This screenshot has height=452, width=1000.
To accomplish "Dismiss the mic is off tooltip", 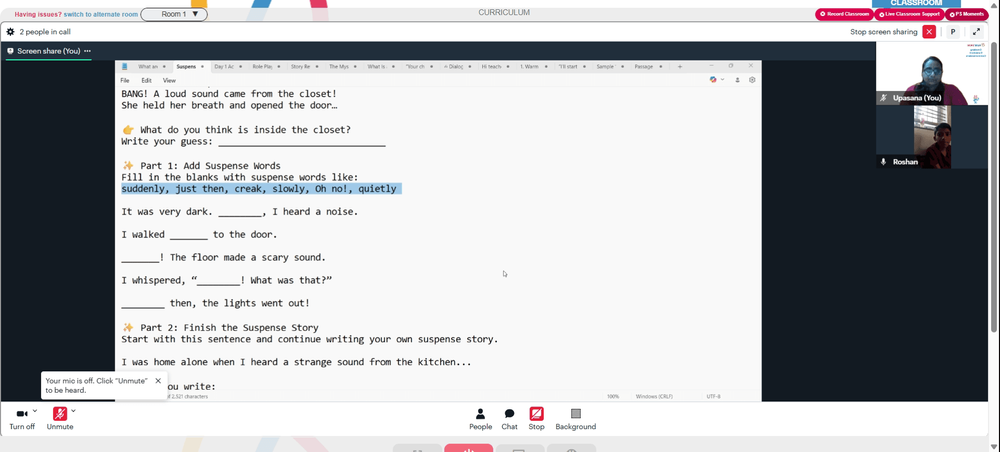I will point(158,381).
